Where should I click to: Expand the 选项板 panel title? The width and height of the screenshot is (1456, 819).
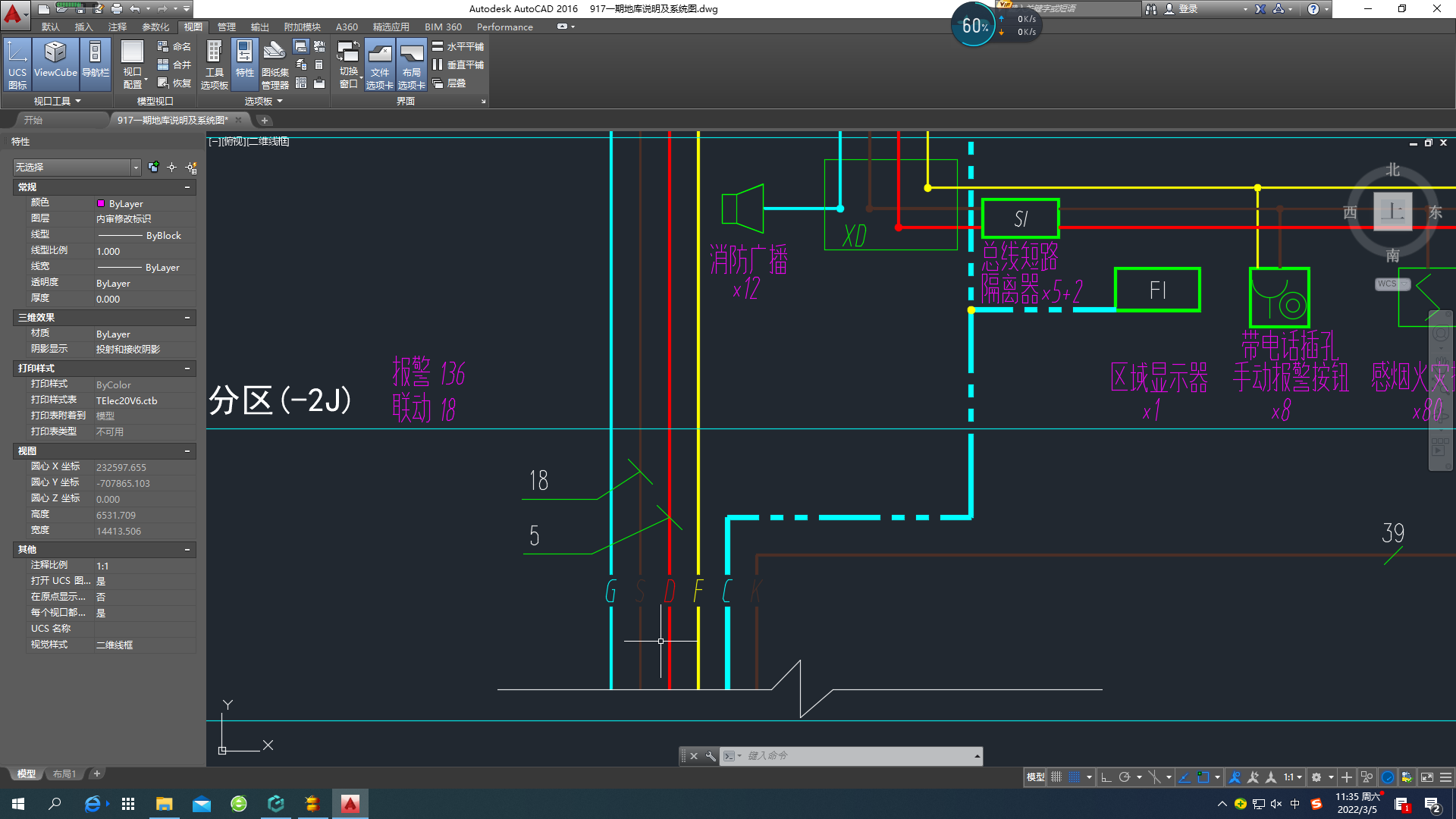coord(263,101)
